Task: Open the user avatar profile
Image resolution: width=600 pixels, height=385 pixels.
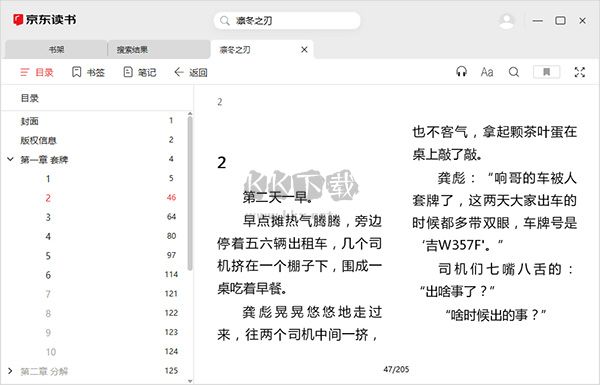Action: click(507, 21)
